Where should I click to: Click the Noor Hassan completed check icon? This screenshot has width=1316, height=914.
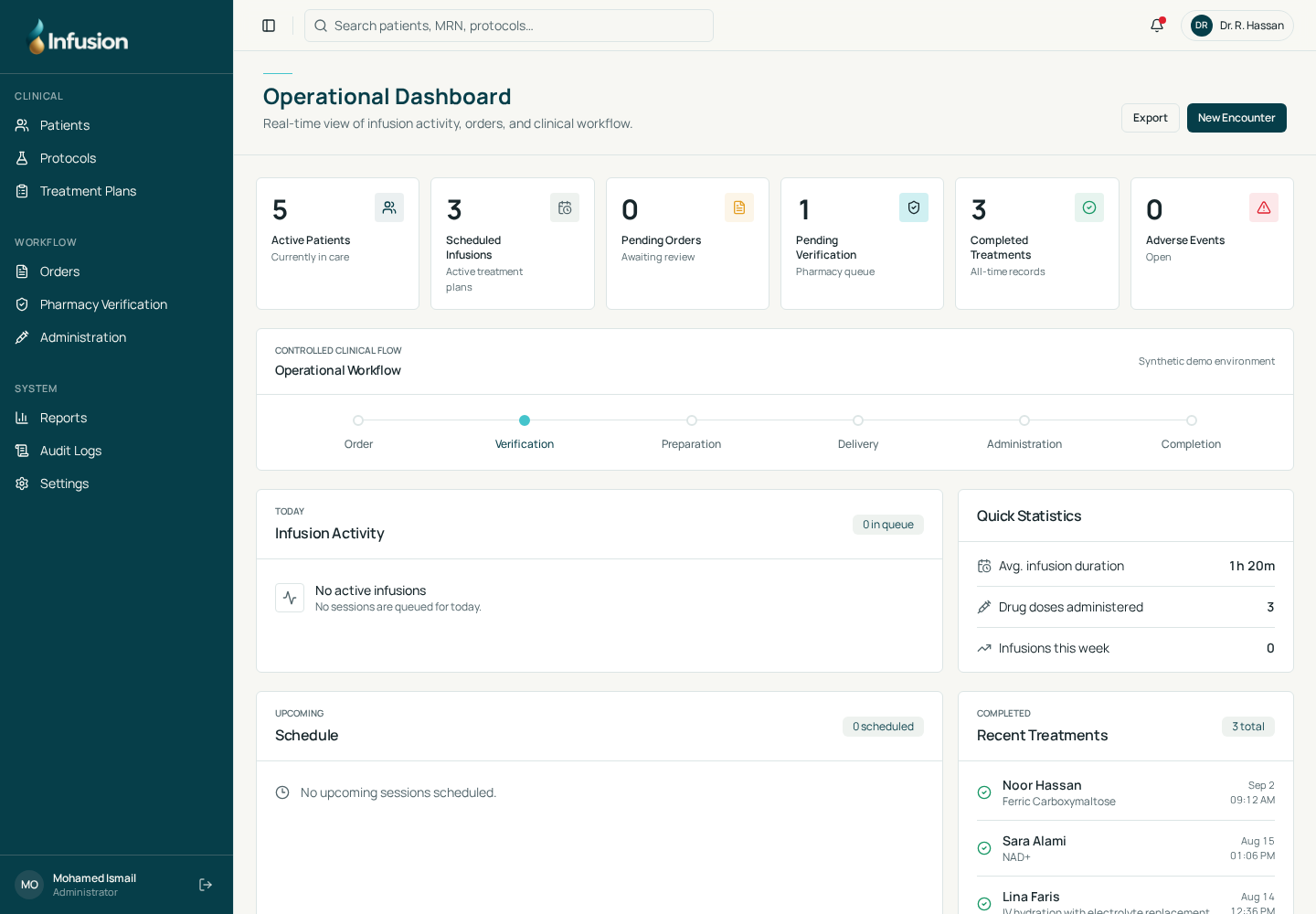[x=984, y=792]
